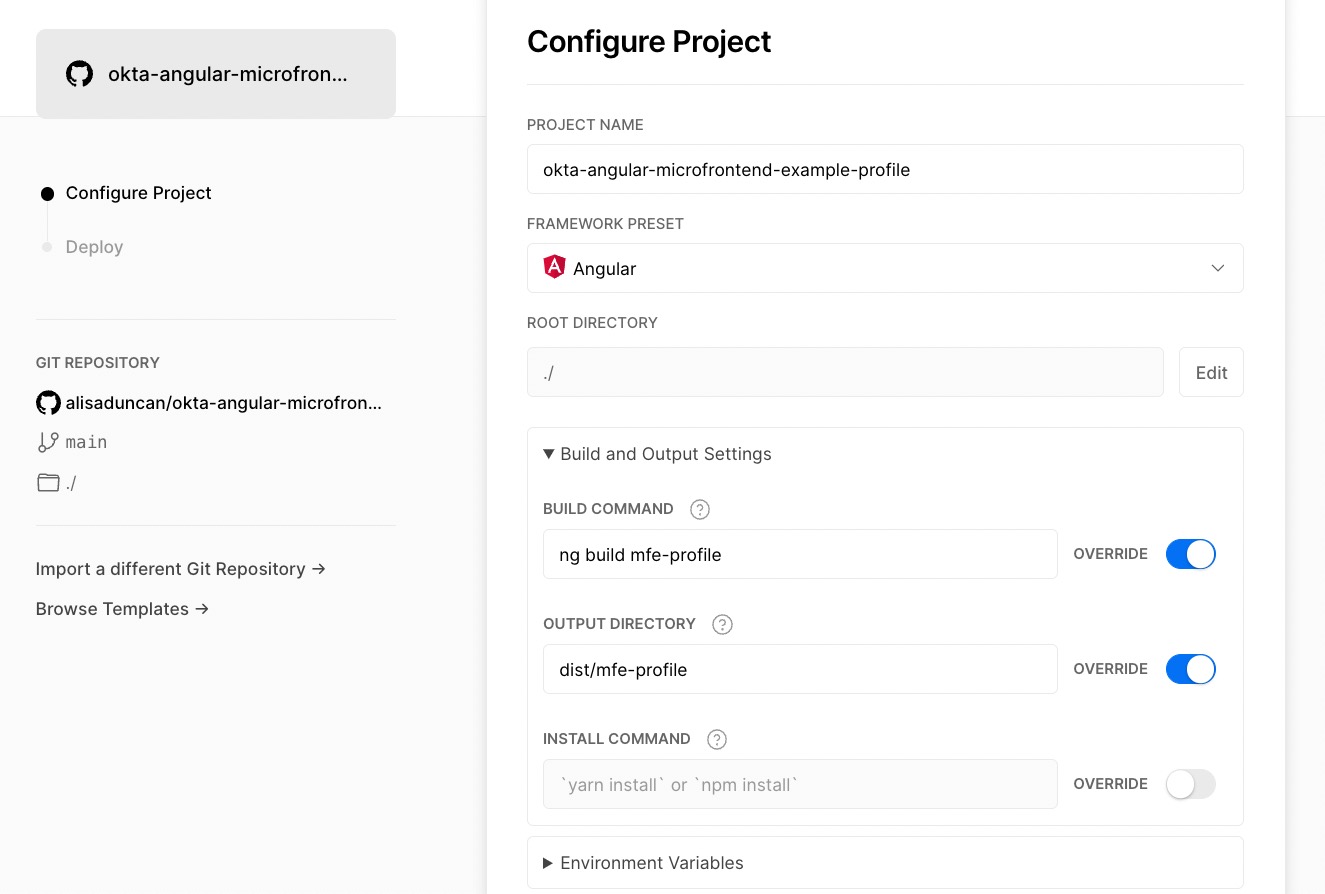Enable the Install Command override toggle
This screenshot has width=1325, height=894.
[1190, 784]
